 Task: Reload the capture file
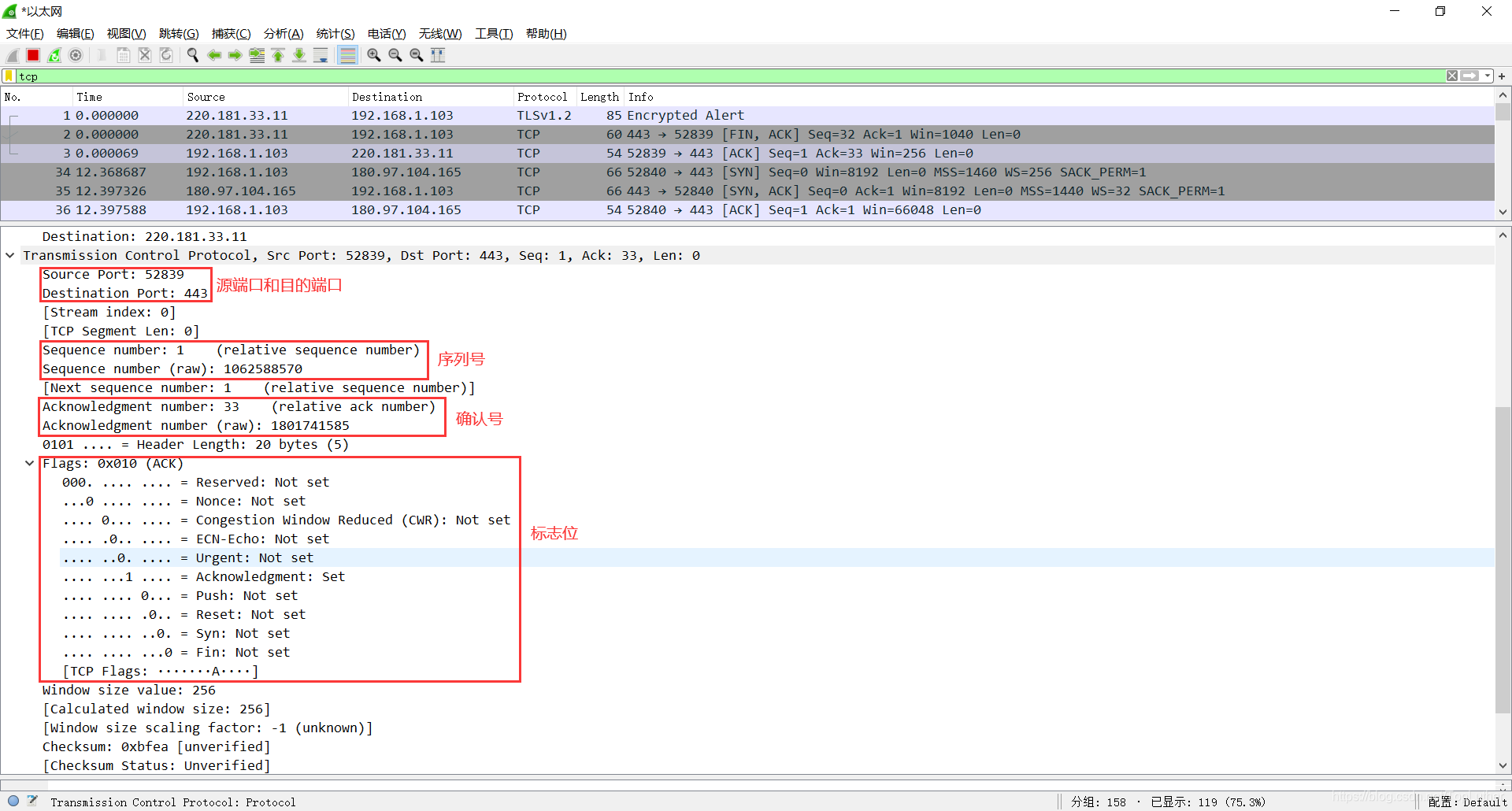[x=166, y=55]
